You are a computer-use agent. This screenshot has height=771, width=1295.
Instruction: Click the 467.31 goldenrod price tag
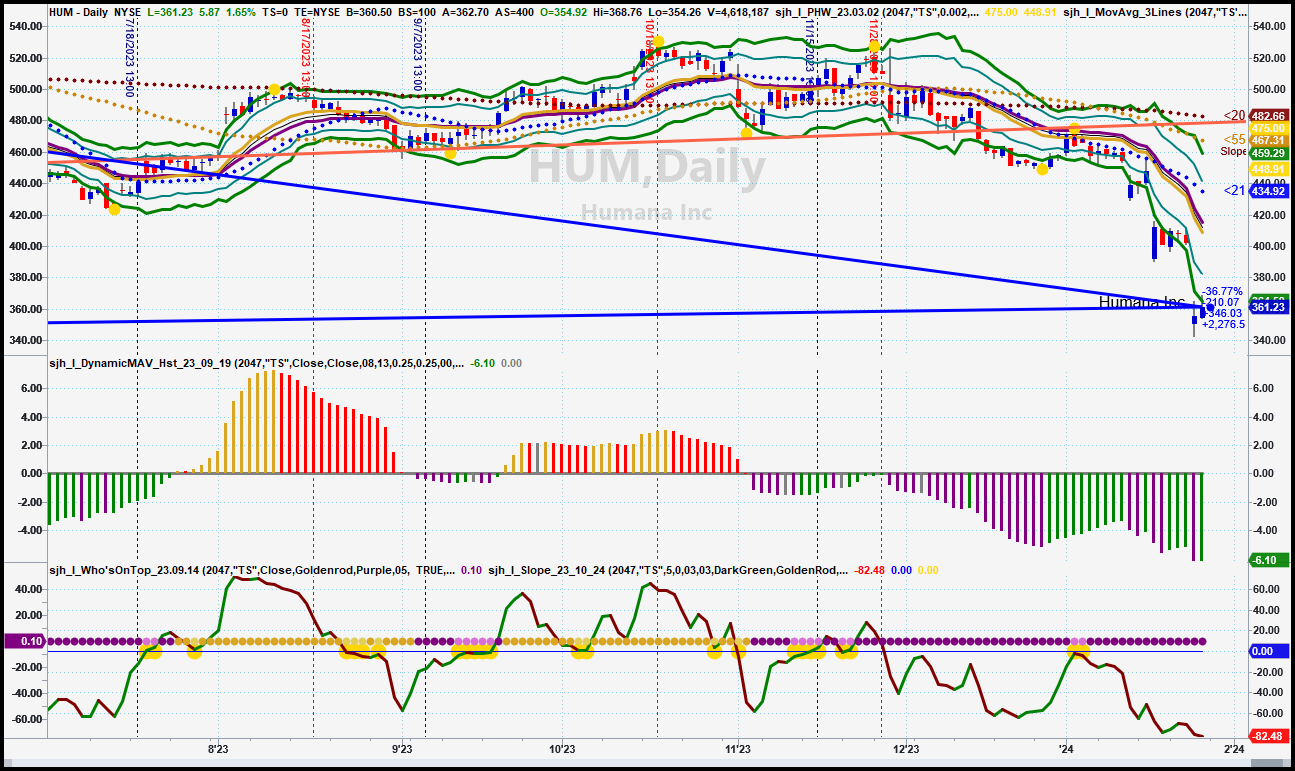pos(1267,141)
